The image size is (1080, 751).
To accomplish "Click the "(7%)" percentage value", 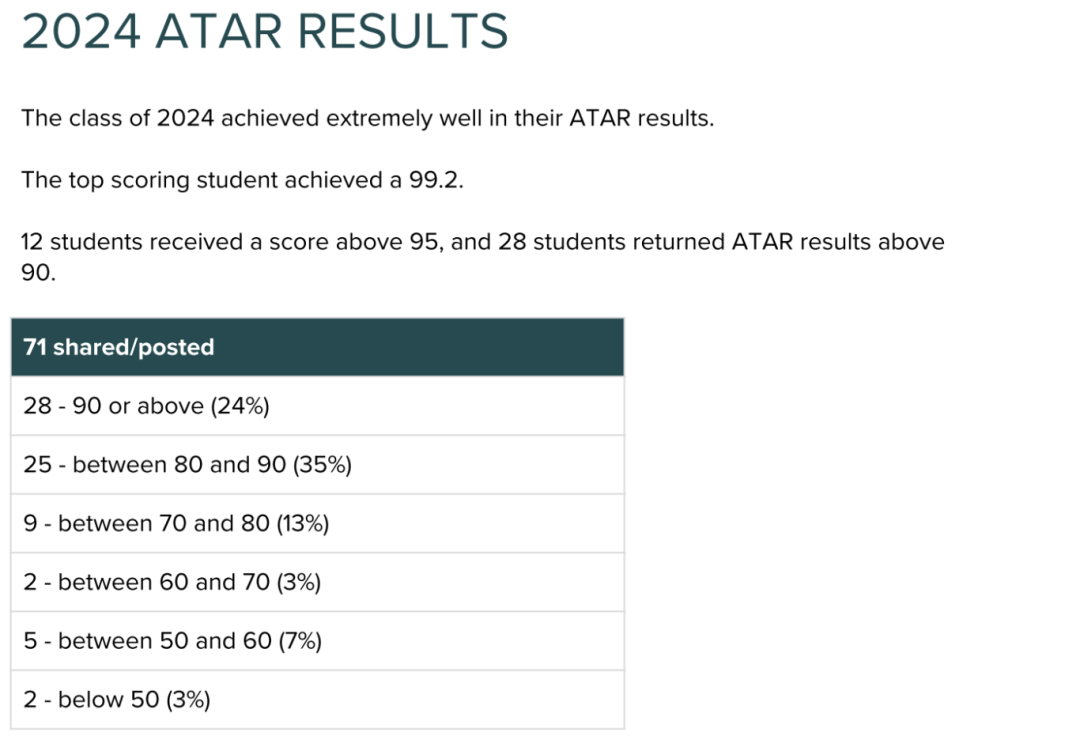I will point(300,641).
